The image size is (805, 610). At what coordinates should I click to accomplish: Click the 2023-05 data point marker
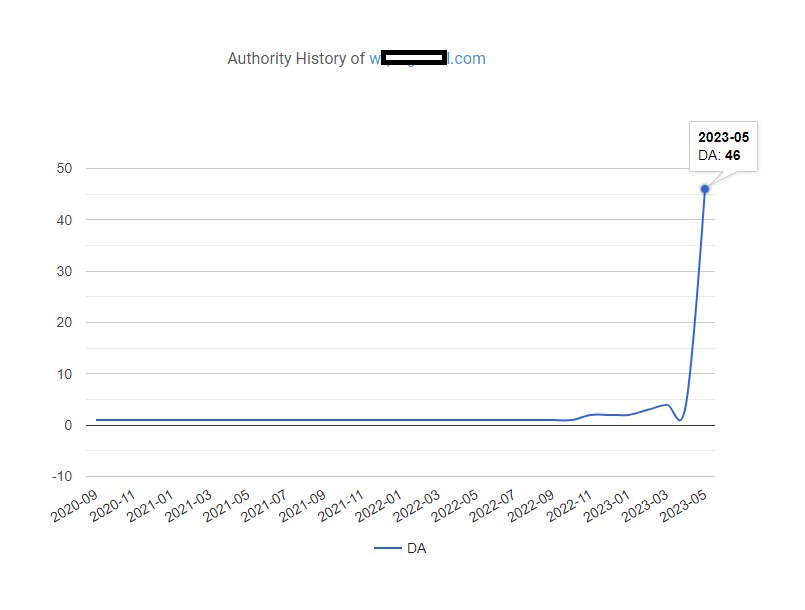(x=705, y=189)
